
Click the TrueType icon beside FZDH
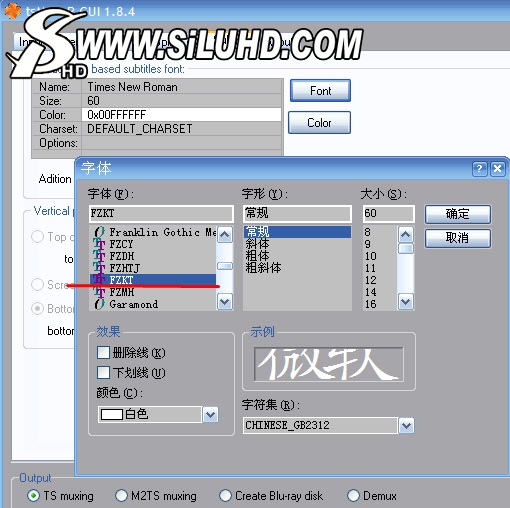(99, 256)
